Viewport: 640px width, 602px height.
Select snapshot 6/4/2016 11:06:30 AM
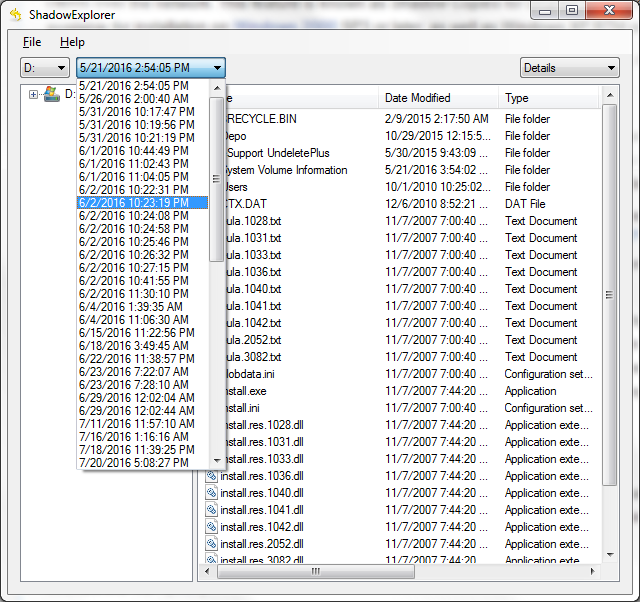142,320
